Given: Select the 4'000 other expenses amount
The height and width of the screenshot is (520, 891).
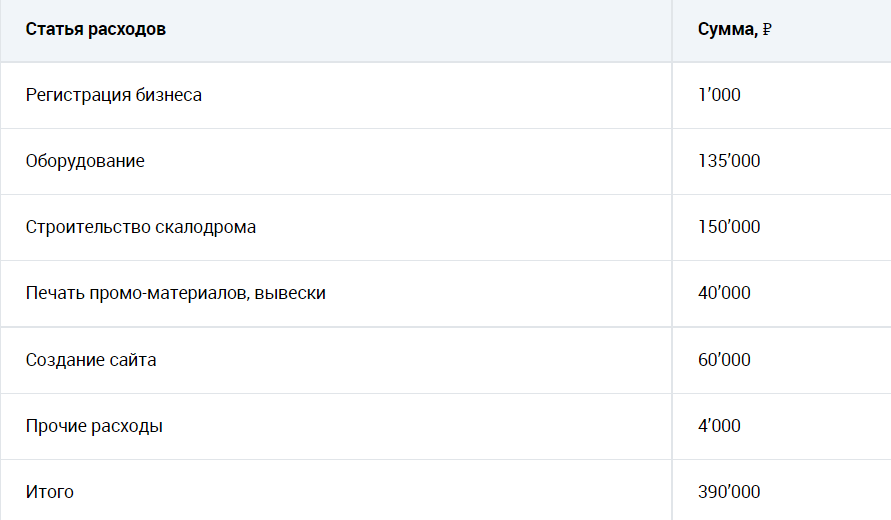Looking at the screenshot, I should pos(719,425).
